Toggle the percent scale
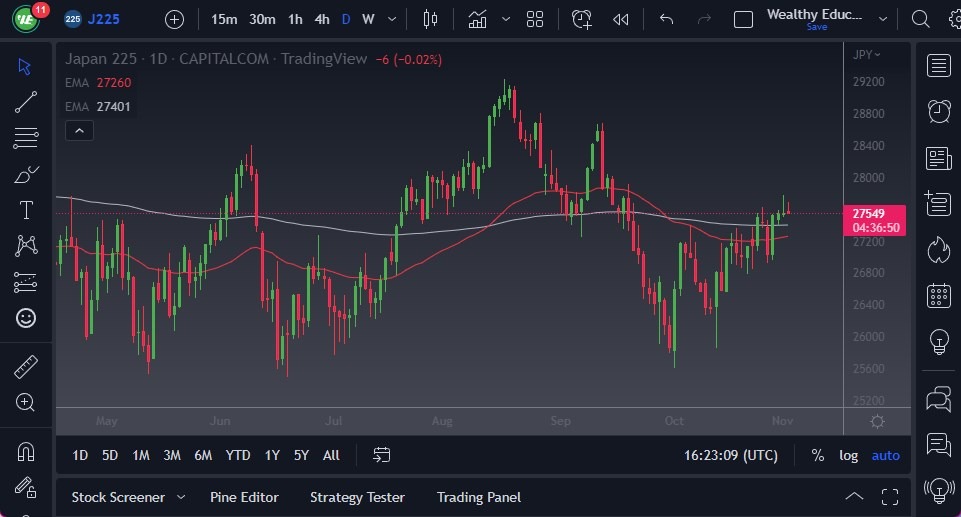 coord(817,455)
